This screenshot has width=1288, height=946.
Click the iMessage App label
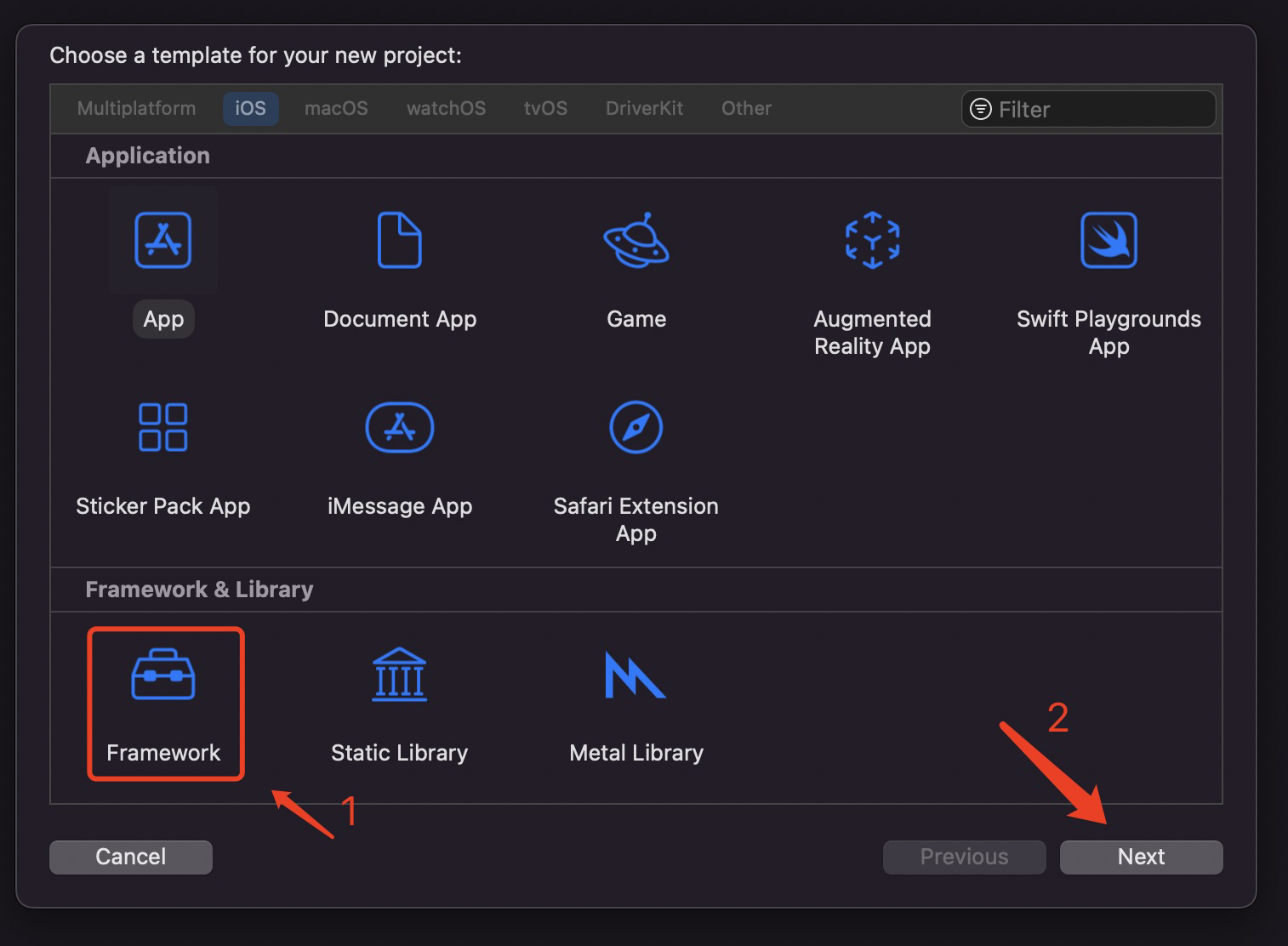[x=400, y=506]
